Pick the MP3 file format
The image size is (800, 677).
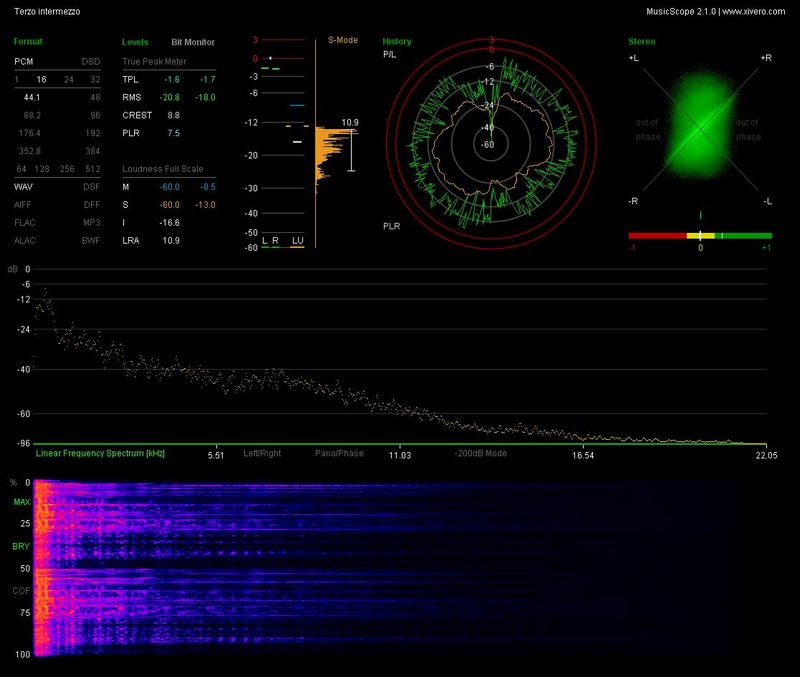click(x=91, y=222)
